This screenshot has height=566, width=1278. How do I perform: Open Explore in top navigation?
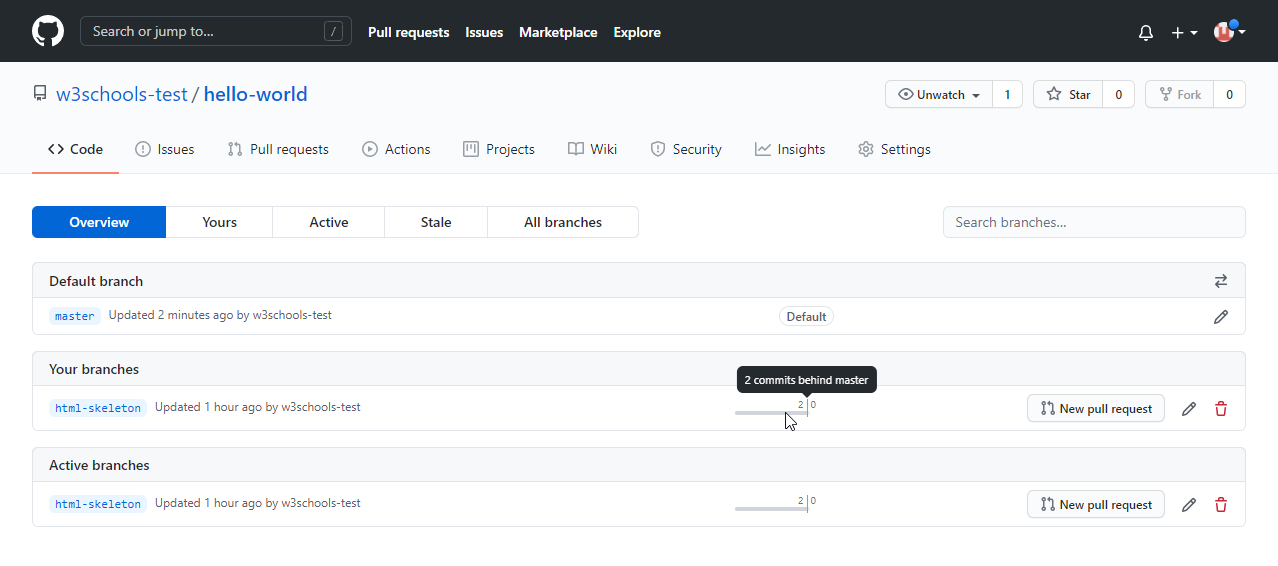click(637, 32)
